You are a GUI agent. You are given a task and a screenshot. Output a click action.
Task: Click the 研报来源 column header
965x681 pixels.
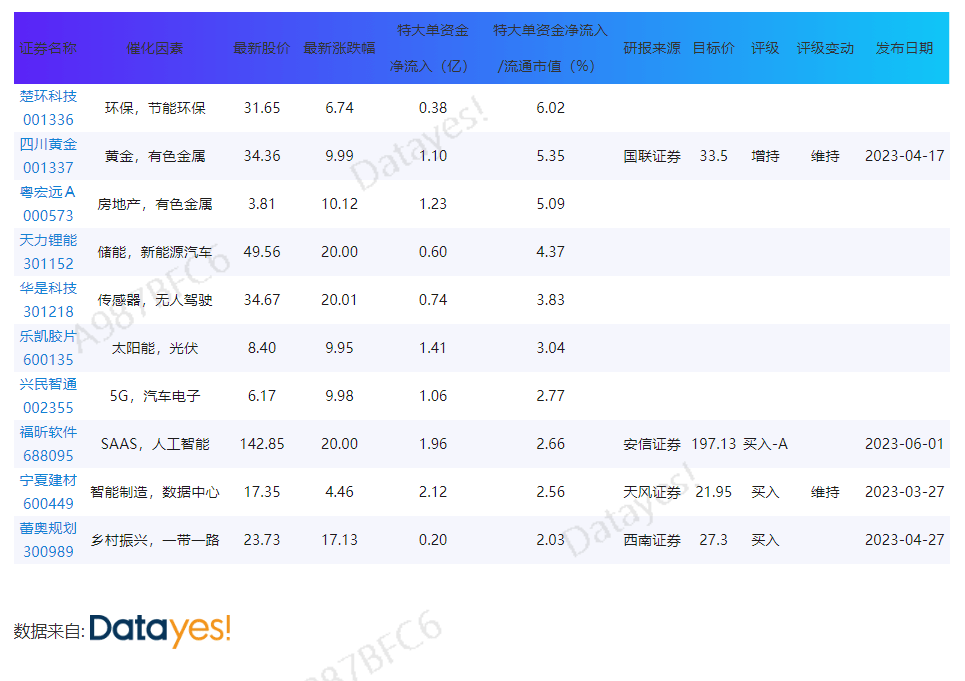click(652, 48)
